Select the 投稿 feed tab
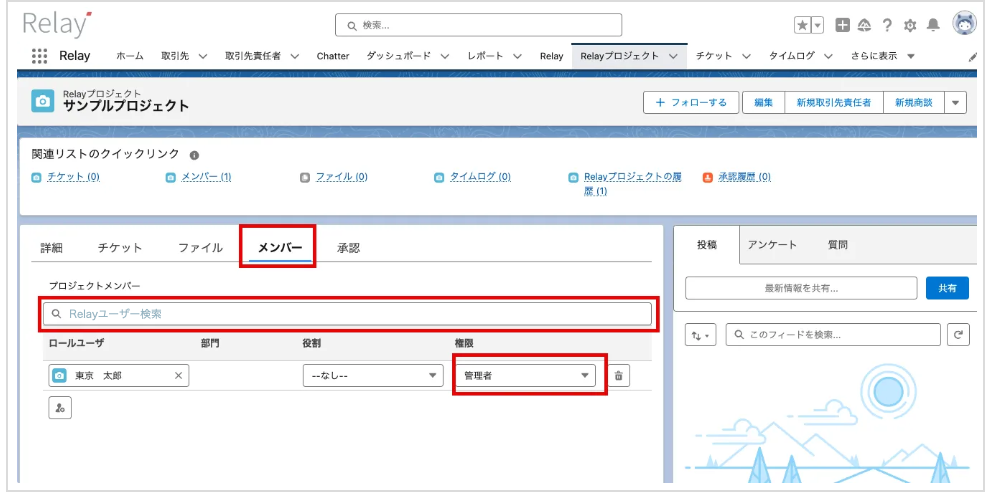 [707, 245]
